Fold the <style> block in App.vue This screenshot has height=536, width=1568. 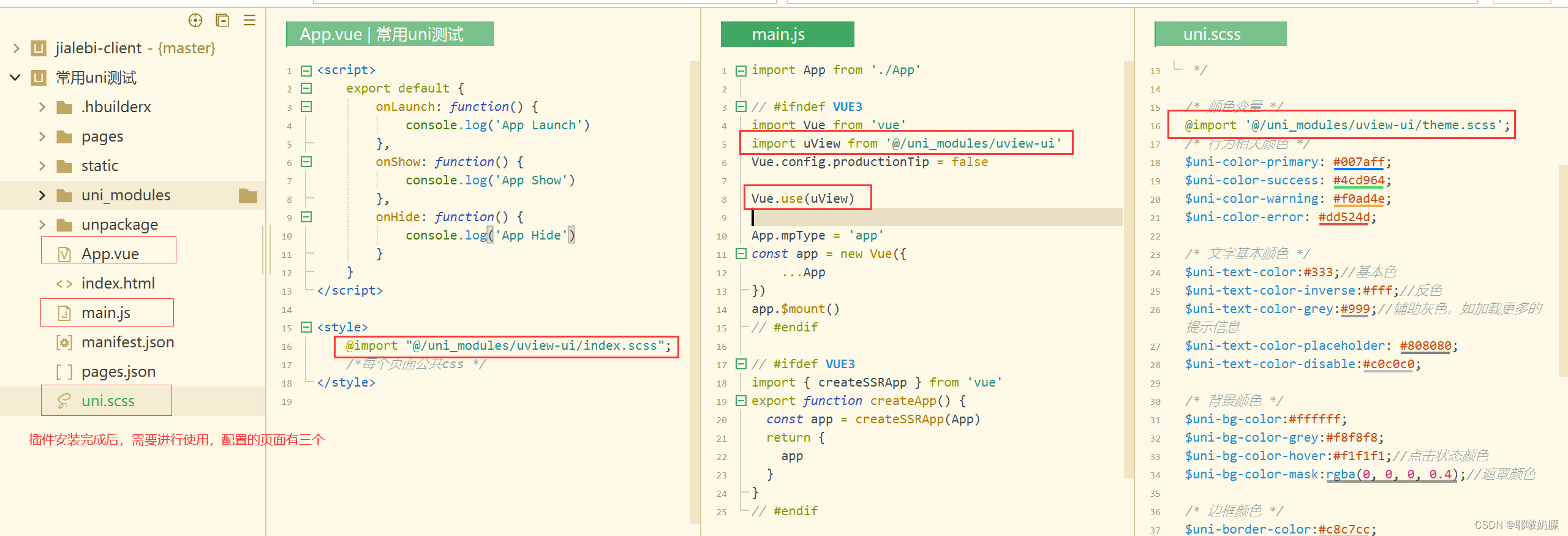point(306,327)
